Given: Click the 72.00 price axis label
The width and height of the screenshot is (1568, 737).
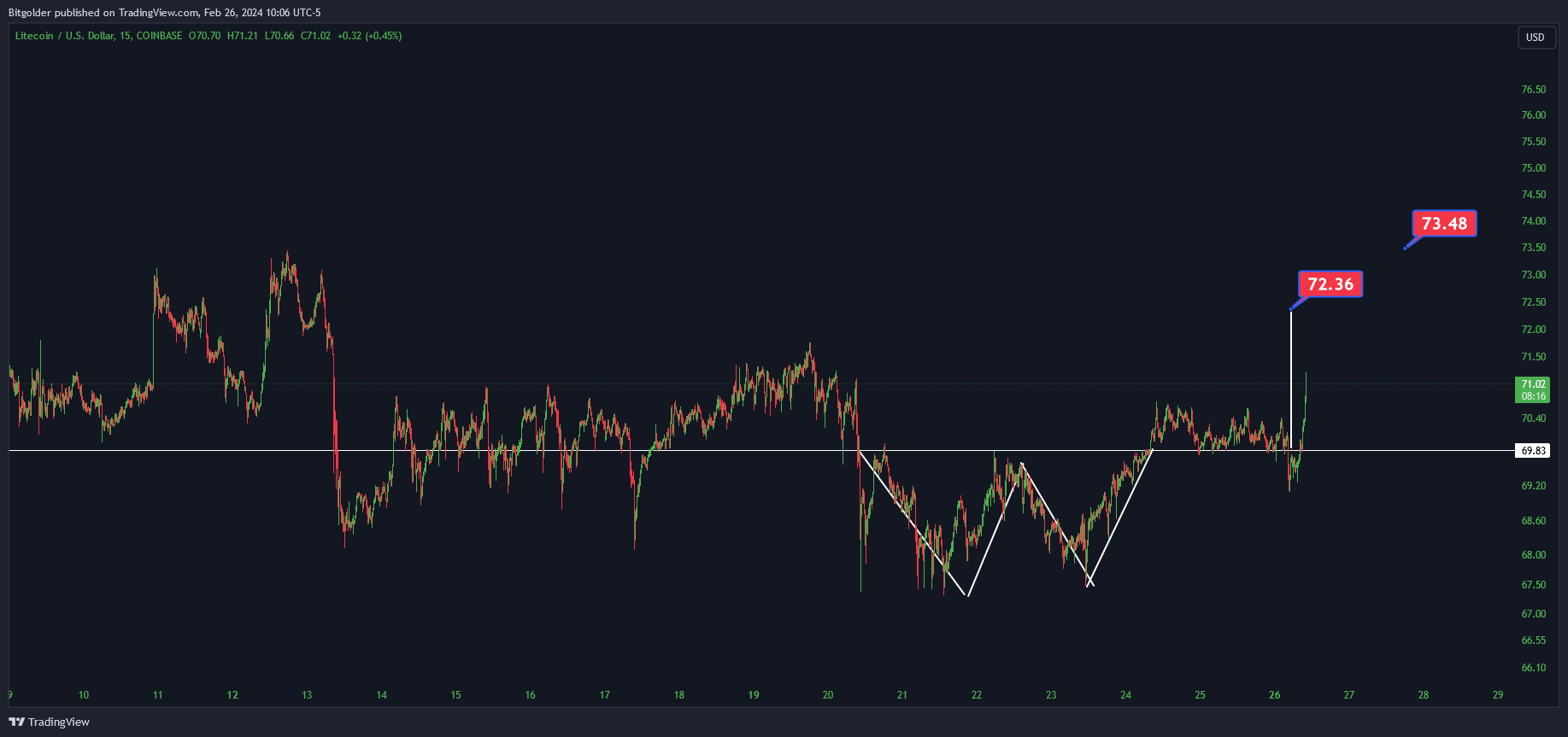Looking at the screenshot, I should 1534,330.
